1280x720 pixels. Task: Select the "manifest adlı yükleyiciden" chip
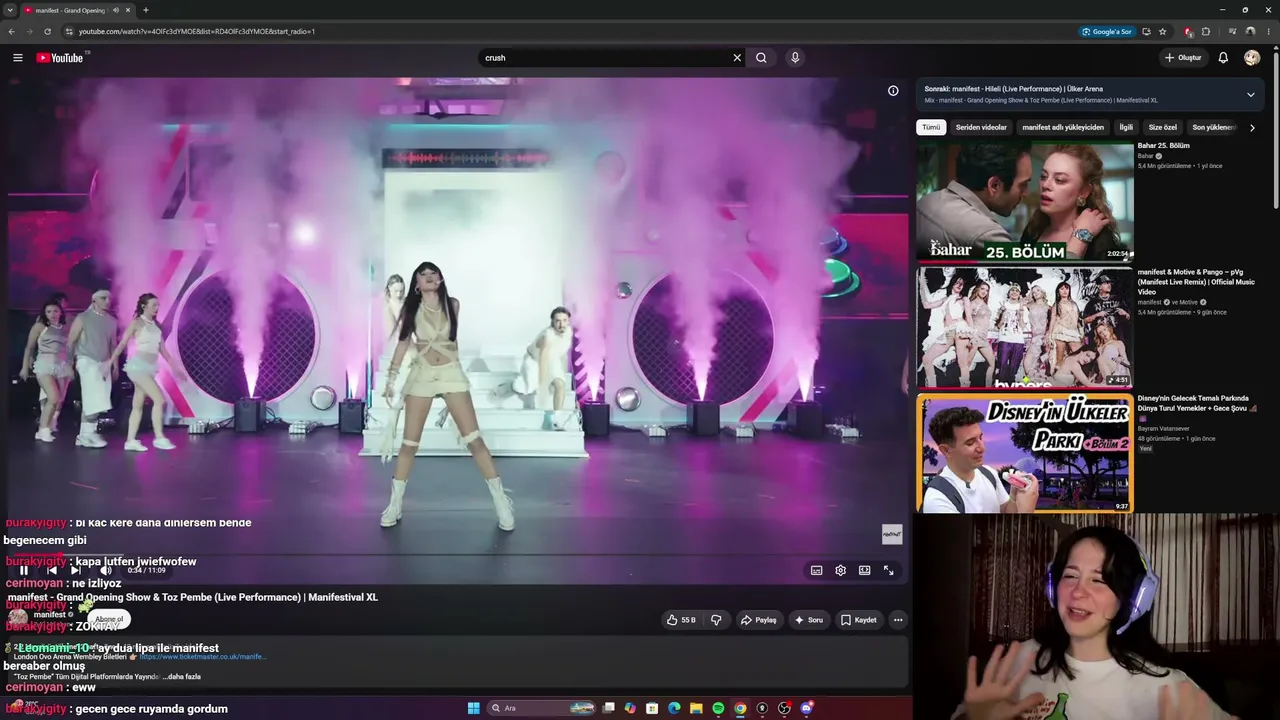tap(1063, 128)
